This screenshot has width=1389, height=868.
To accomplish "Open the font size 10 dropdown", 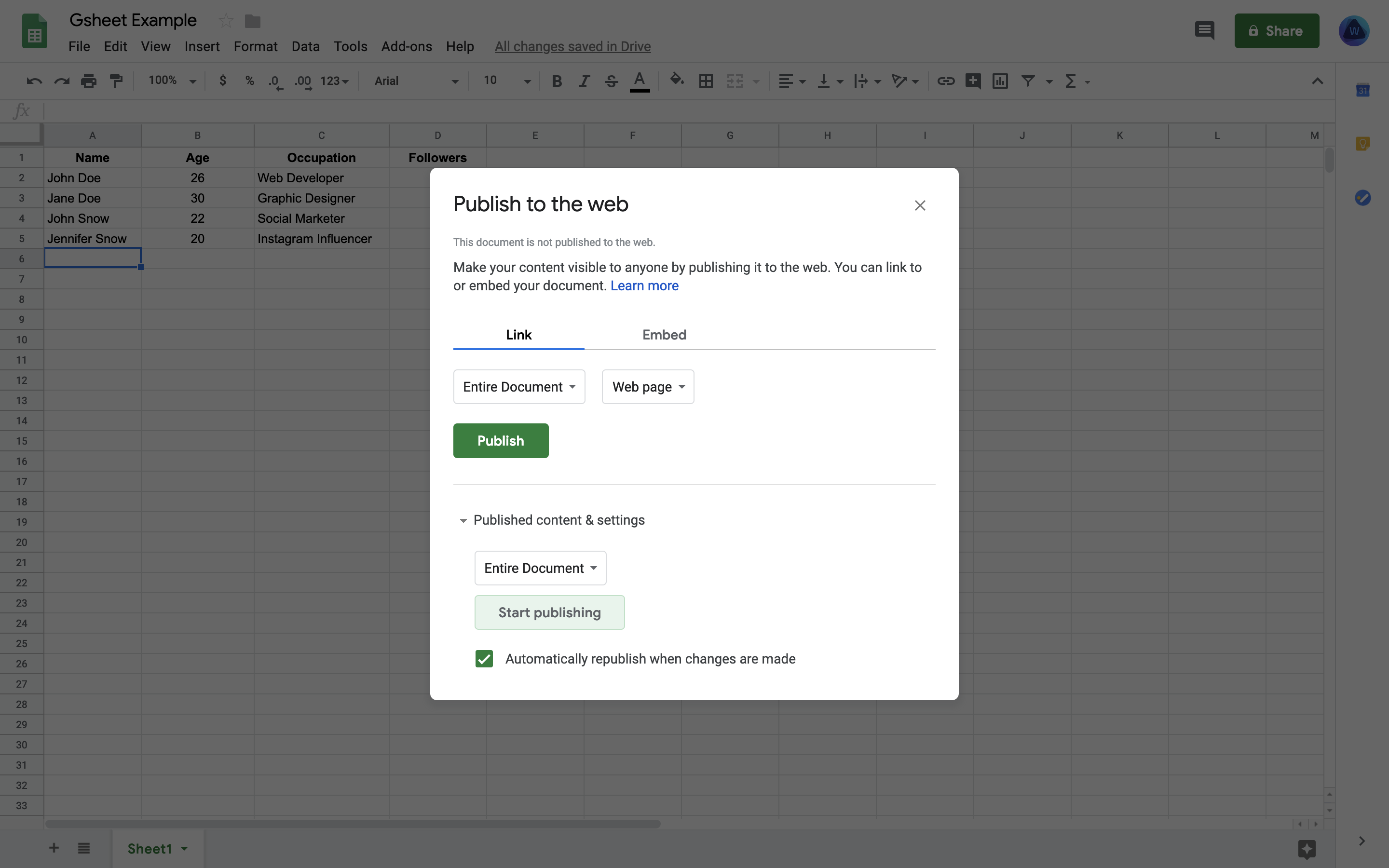I will click(x=506, y=81).
